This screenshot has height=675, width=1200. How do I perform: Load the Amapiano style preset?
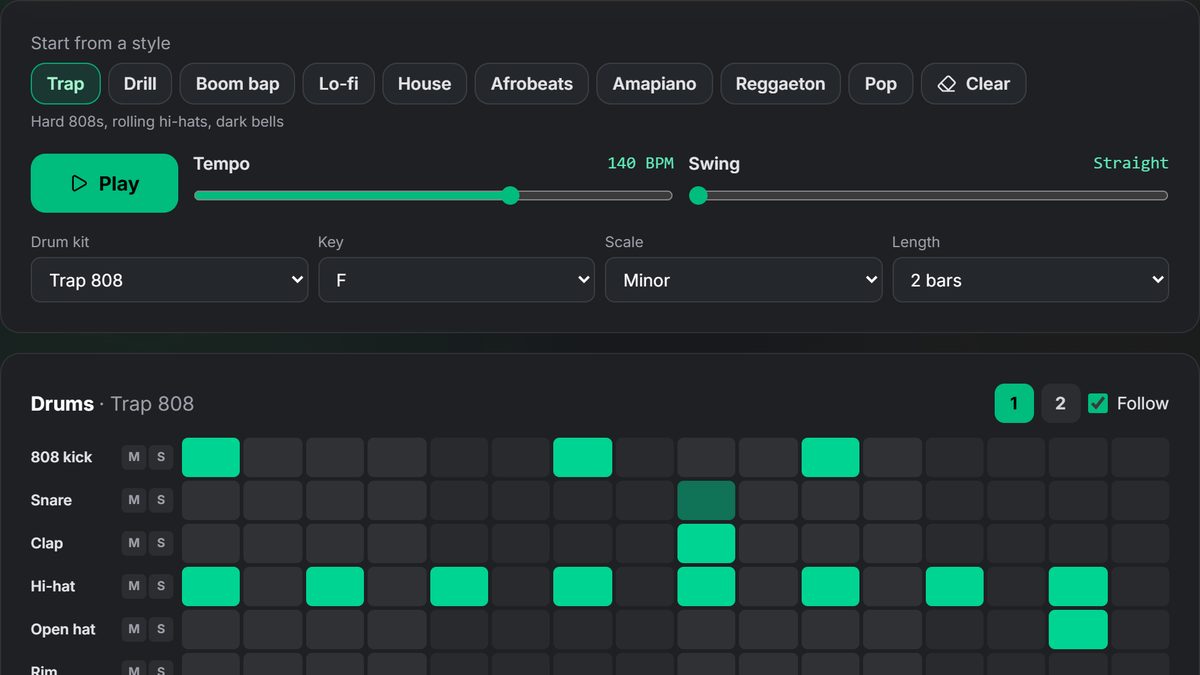click(x=654, y=84)
